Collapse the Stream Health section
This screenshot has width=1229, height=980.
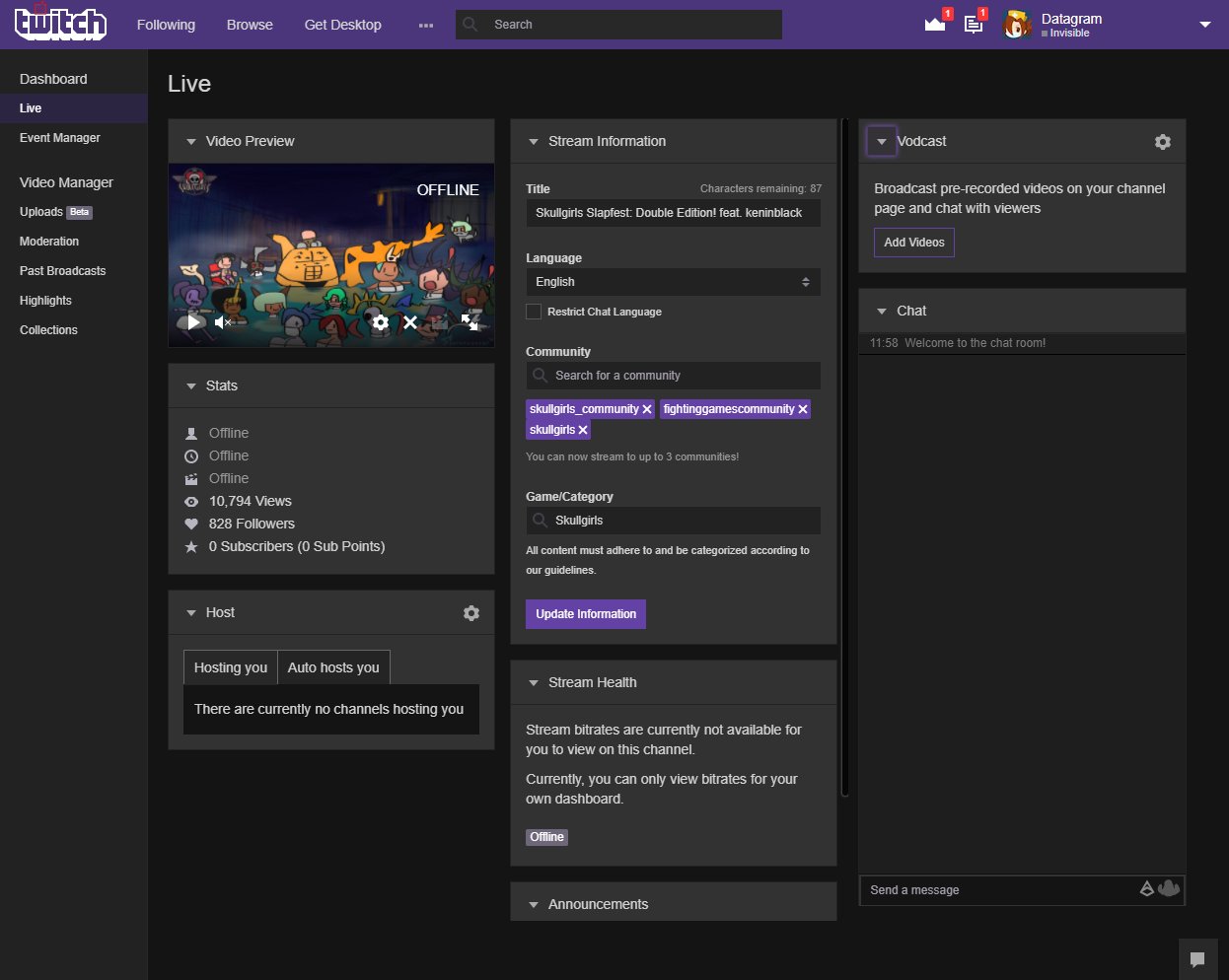pyautogui.click(x=533, y=681)
